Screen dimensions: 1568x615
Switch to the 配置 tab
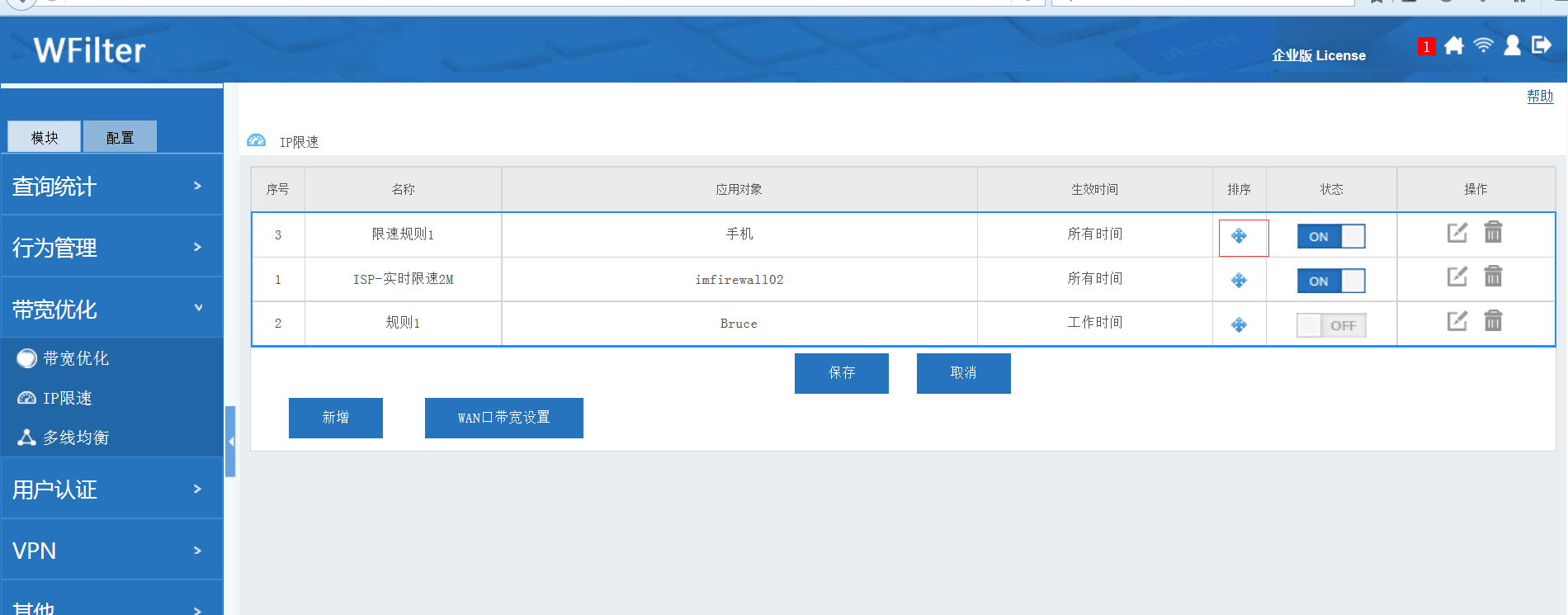[x=120, y=138]
